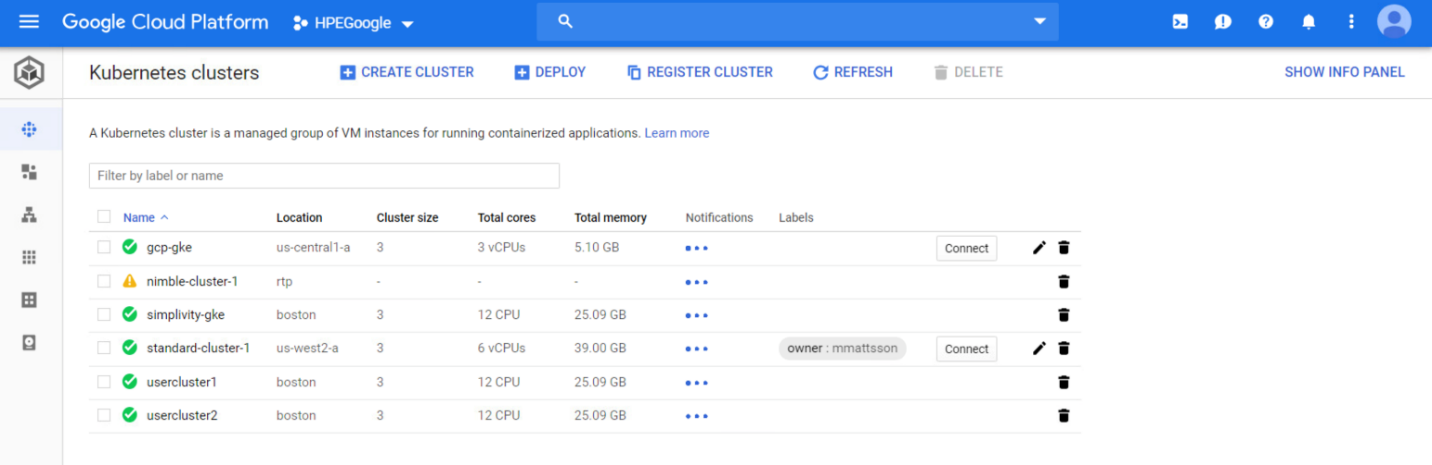Image resolution: width=1432 pixels, height=465 pixels.
Task: Open the usercluster1 cluster name link
Action: pyautogui.click(x=182, y=382)
